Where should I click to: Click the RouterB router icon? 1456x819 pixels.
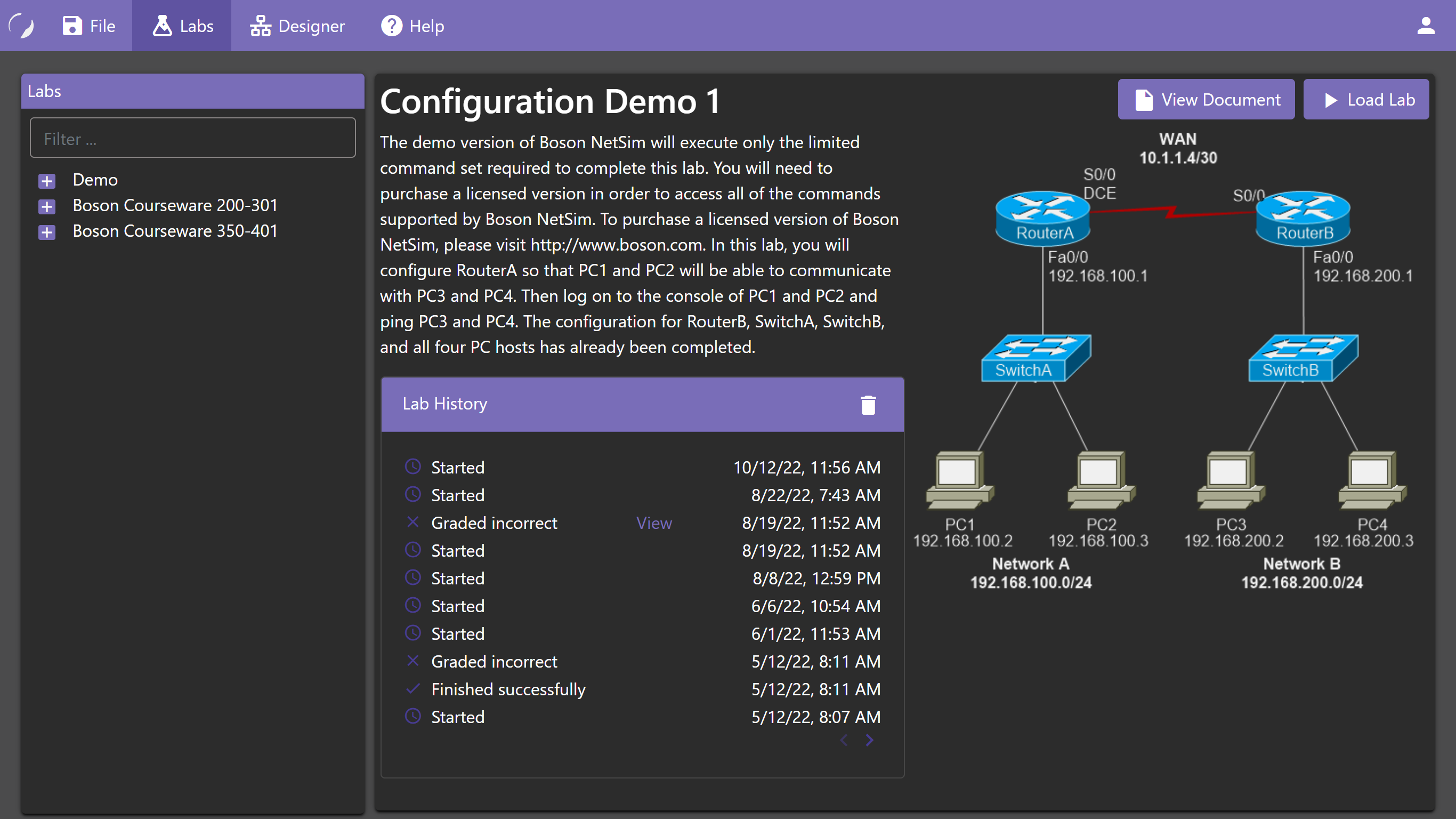[1303, 218]
